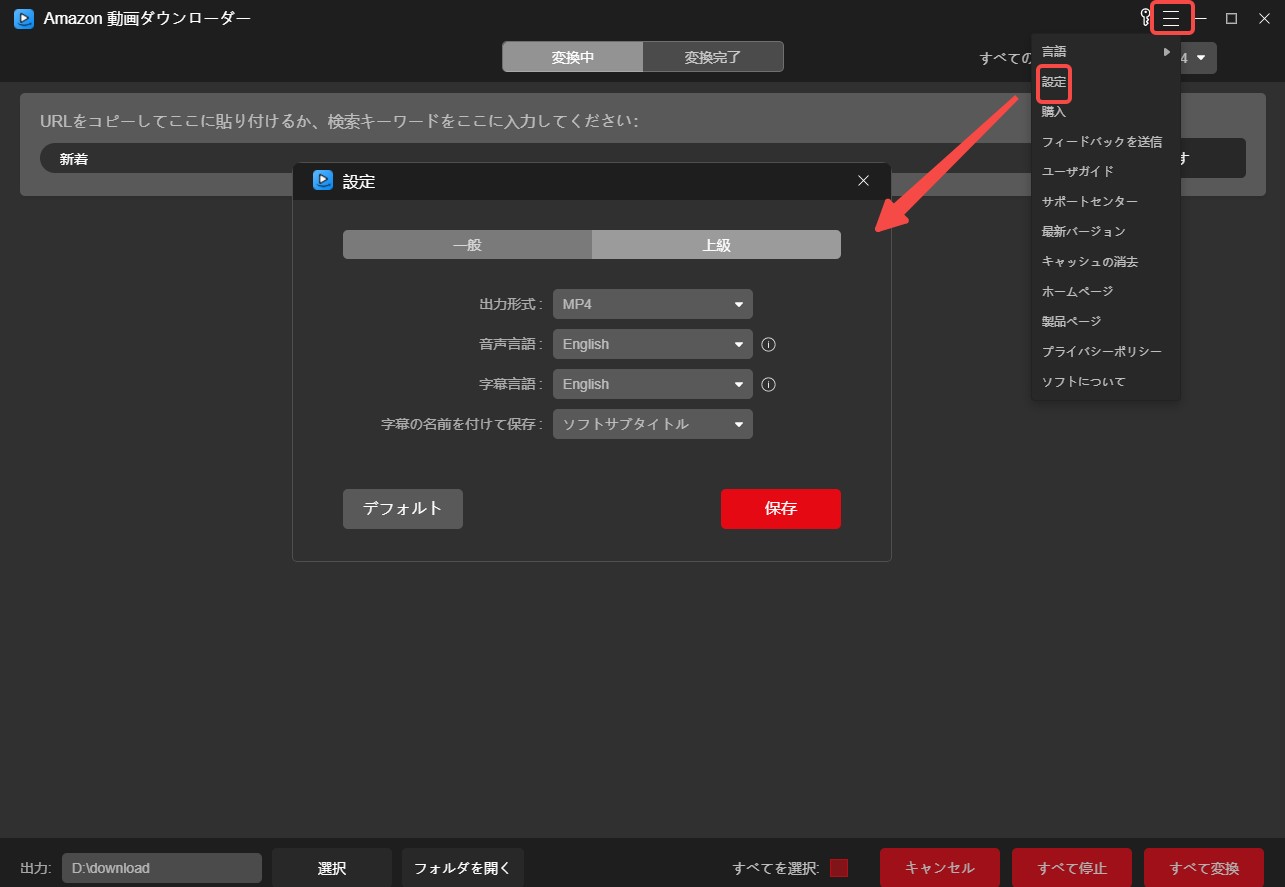Click the D:\download output path field

[x=162, y=868]
